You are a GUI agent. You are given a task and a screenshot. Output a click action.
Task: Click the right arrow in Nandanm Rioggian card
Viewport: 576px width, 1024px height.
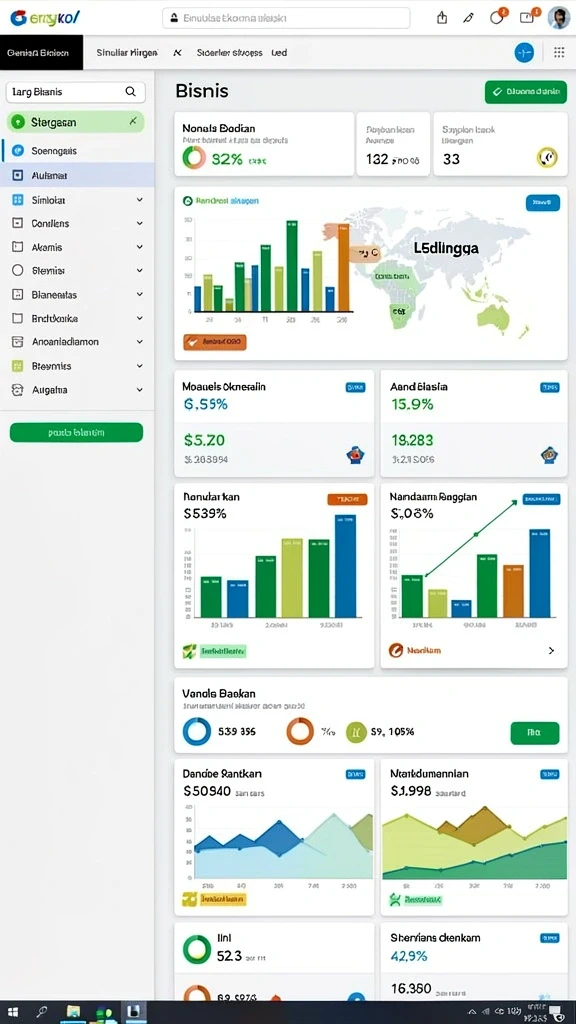[x=552, y=650]
